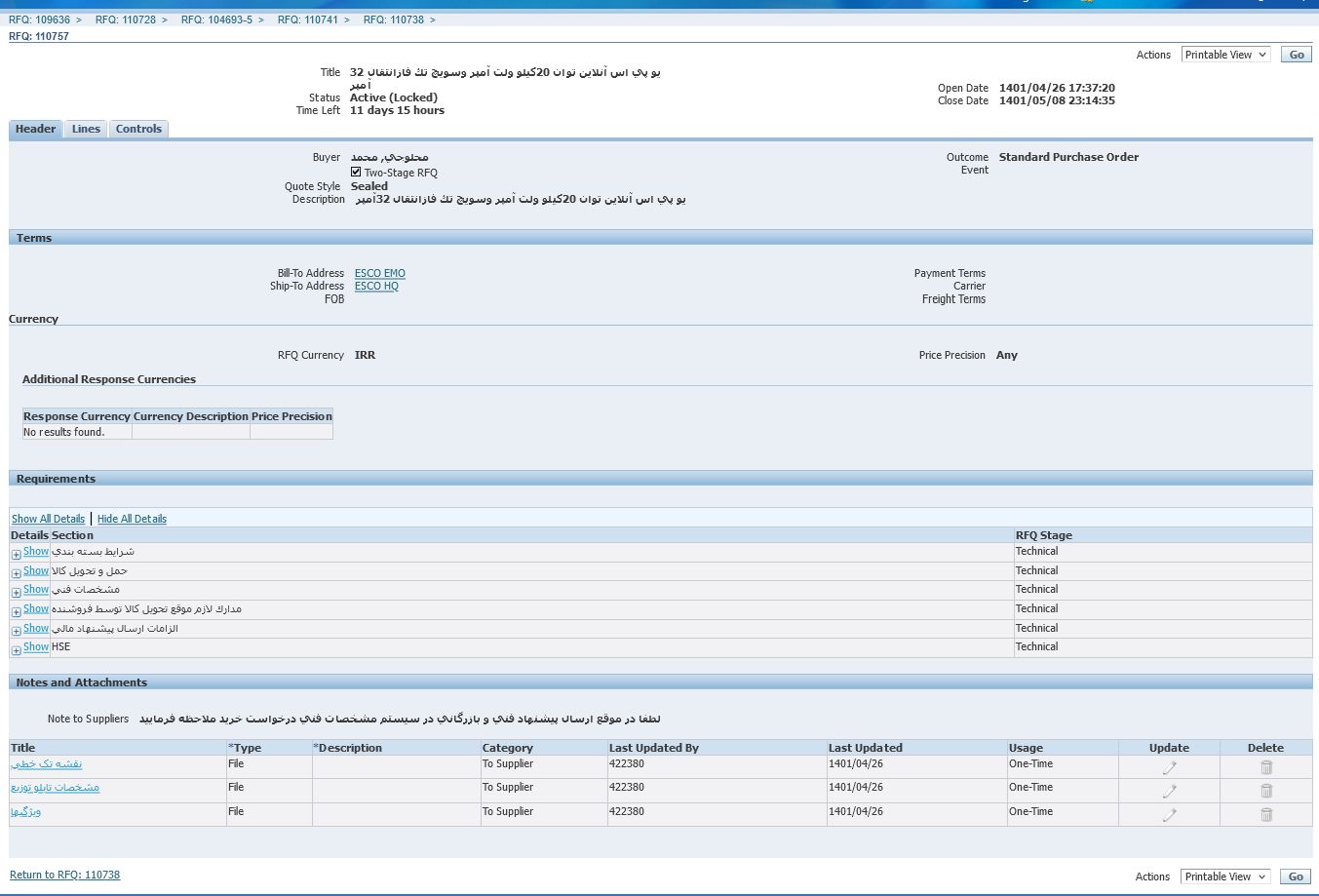Click the Show link for حمل و تحویل کالا
1319x896 pixels.
point(36,570)
